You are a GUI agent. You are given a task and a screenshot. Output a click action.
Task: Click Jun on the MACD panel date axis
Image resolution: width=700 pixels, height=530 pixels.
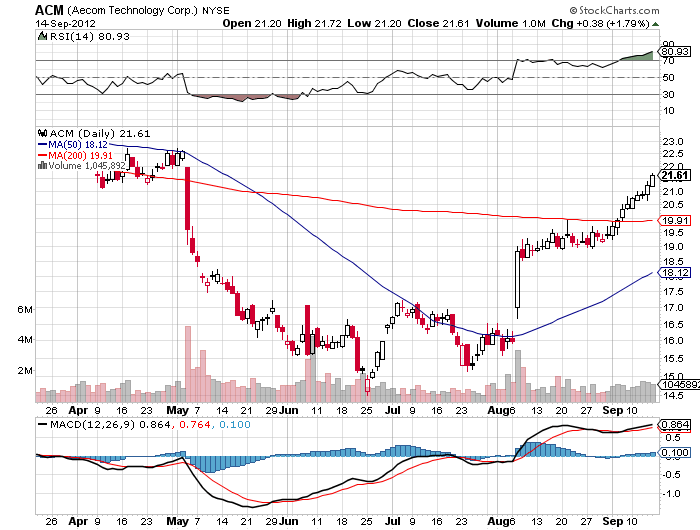[x=288, y=522]
